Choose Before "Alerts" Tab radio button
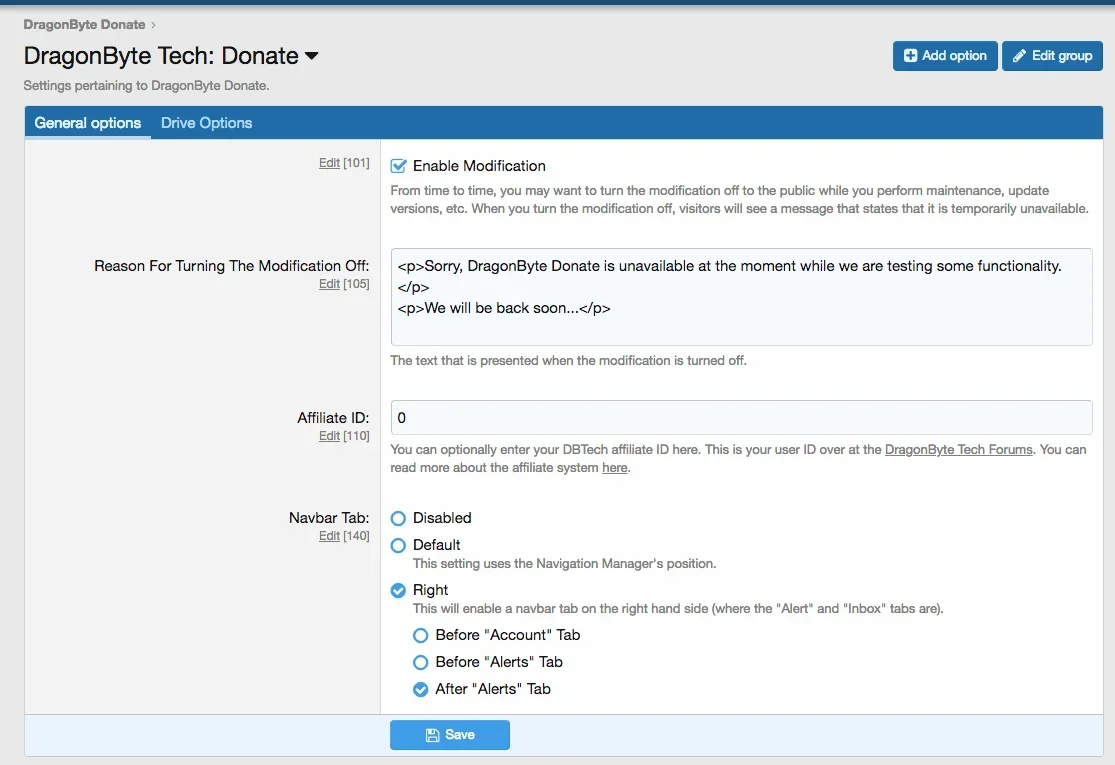The width and height of the screenshot is (1115, 765). click(421, 662)
